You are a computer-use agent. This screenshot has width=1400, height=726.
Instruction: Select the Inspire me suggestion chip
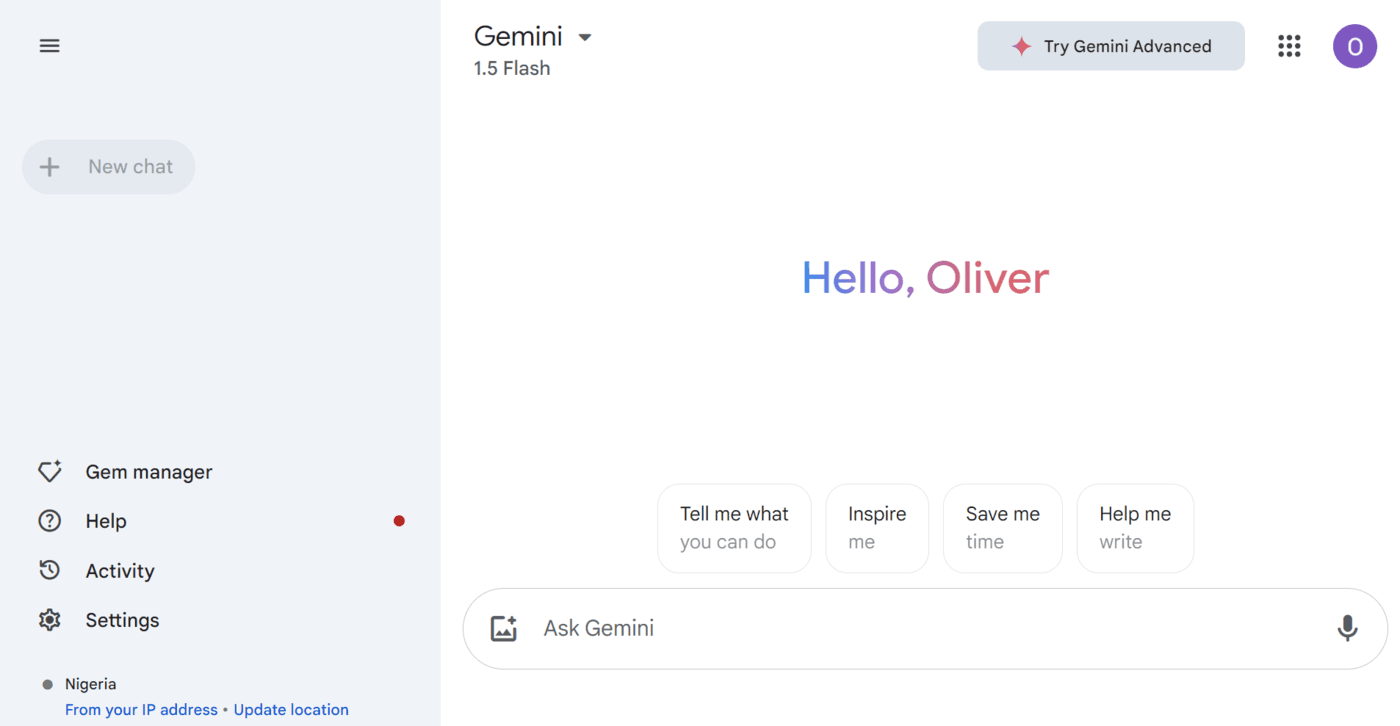click(x=877, y=528)
